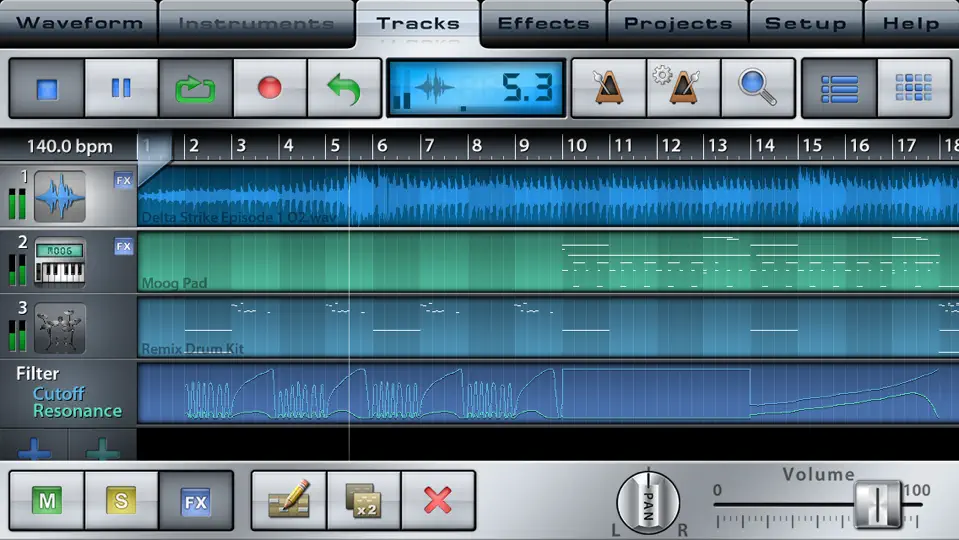Click the Filter automation curve lane

point(548,393)
